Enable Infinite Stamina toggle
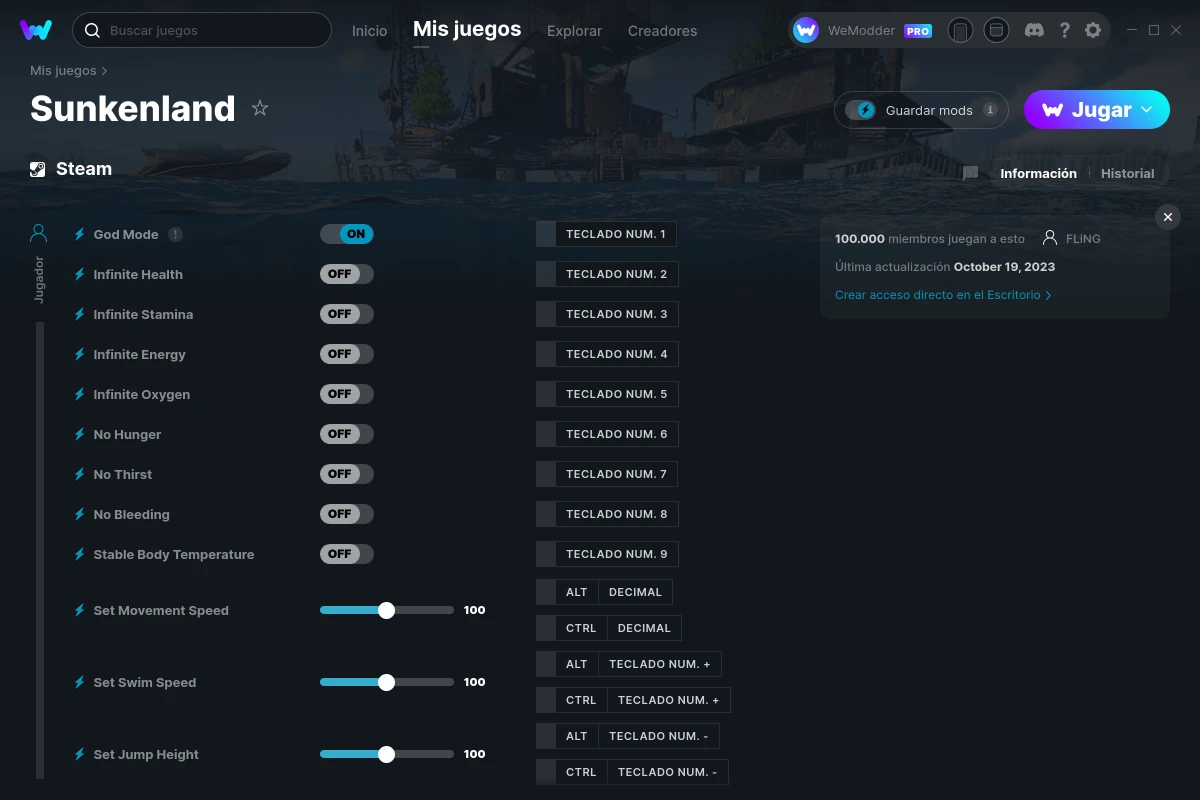The image size is (1200, 800). [x=347, y=314]
